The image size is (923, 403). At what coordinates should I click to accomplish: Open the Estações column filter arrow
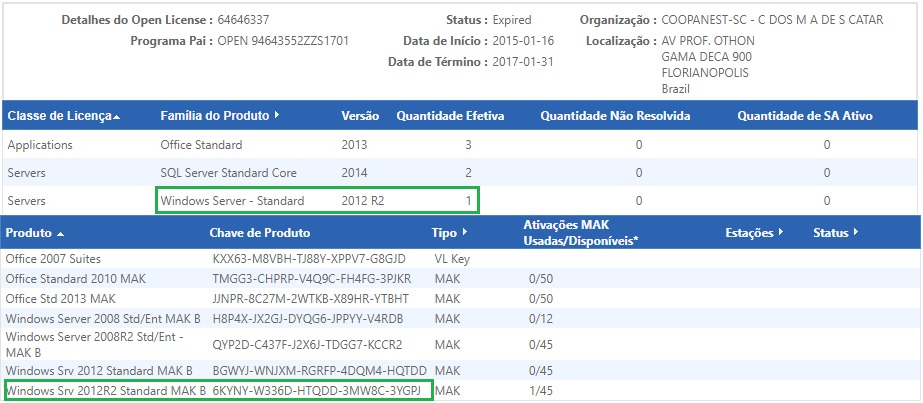click(781, 232)
